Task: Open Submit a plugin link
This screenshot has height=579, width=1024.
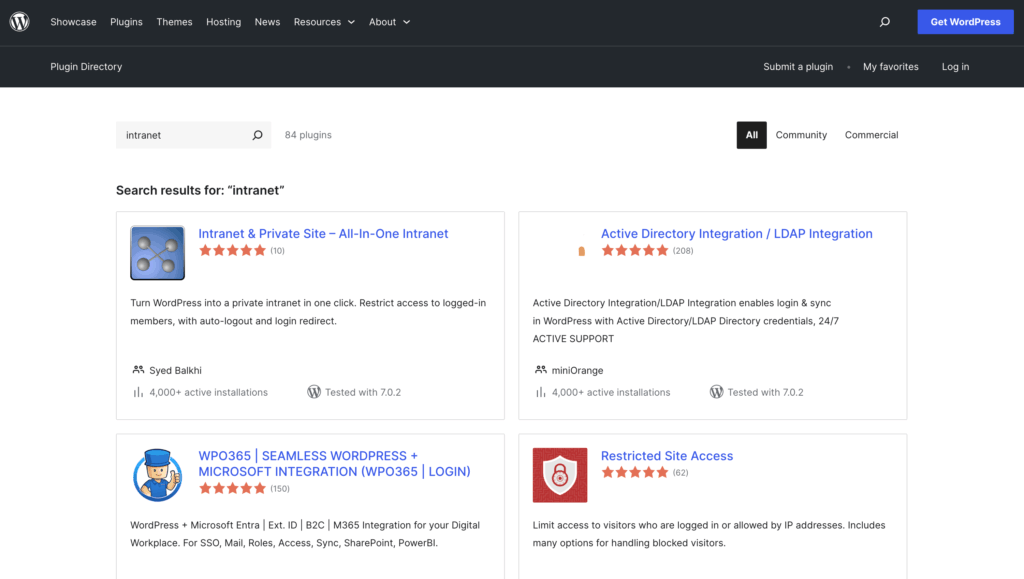Action: pos(798,67)
